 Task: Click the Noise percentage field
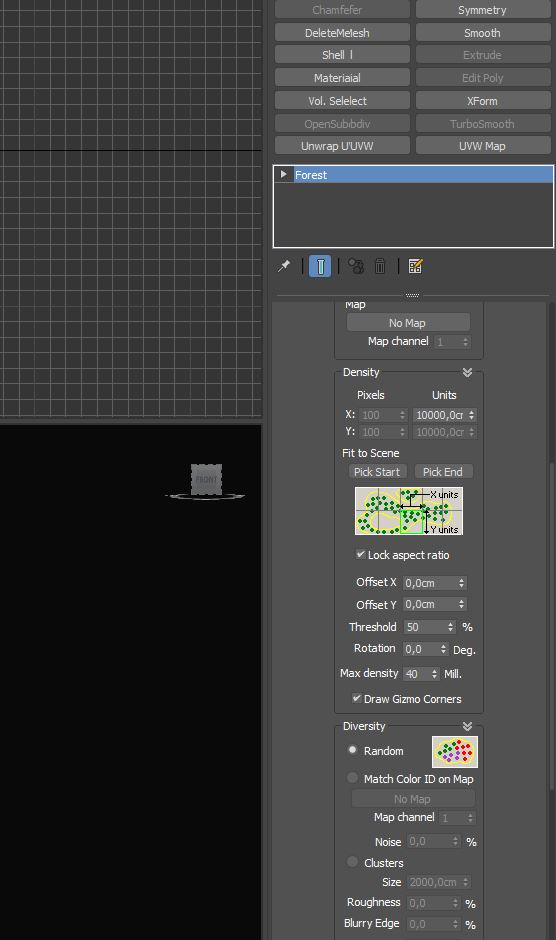pyautogui.click(x=429, y=841)
